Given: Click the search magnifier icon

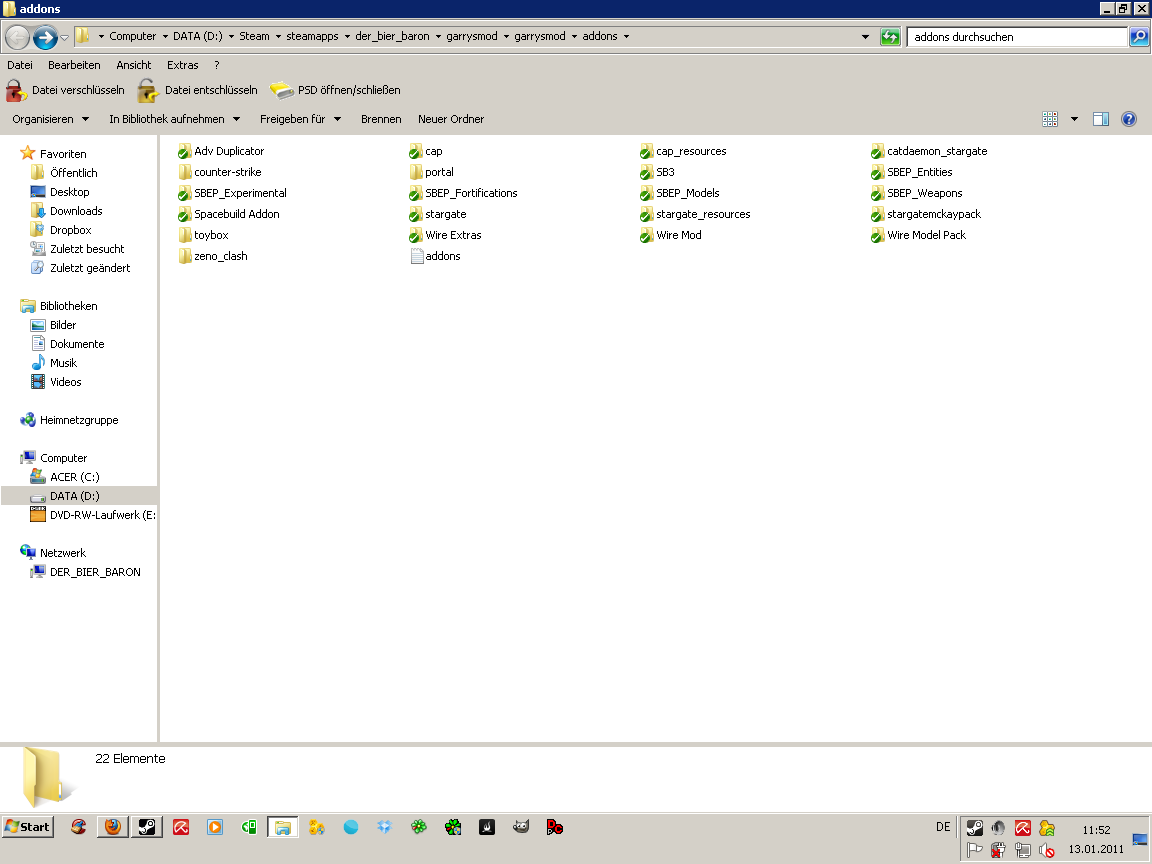Looking at the screenshot, I should pyautogui.click(x=1139, y=37).
